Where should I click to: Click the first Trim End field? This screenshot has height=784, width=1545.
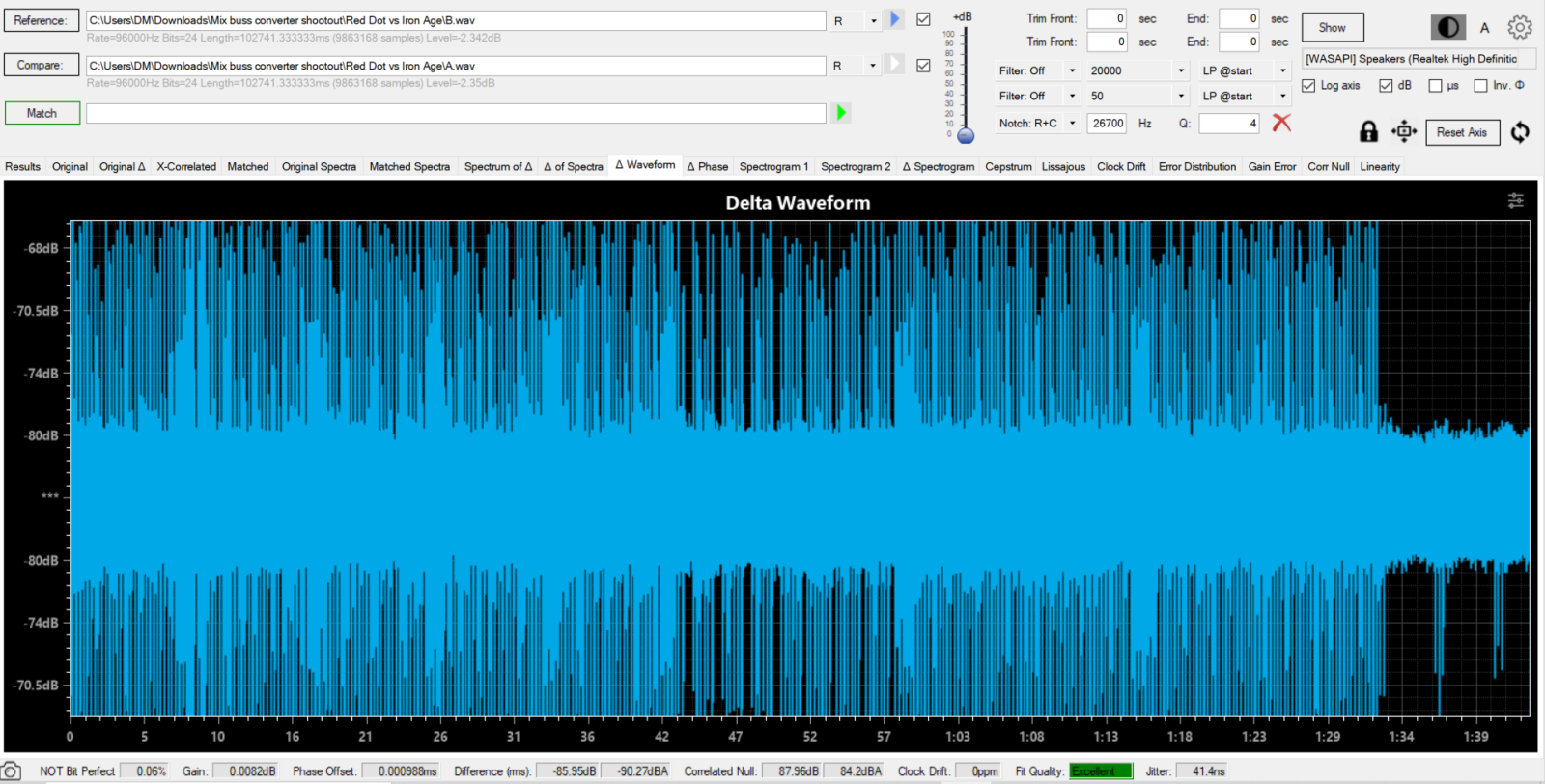[x=1239, y=18]
